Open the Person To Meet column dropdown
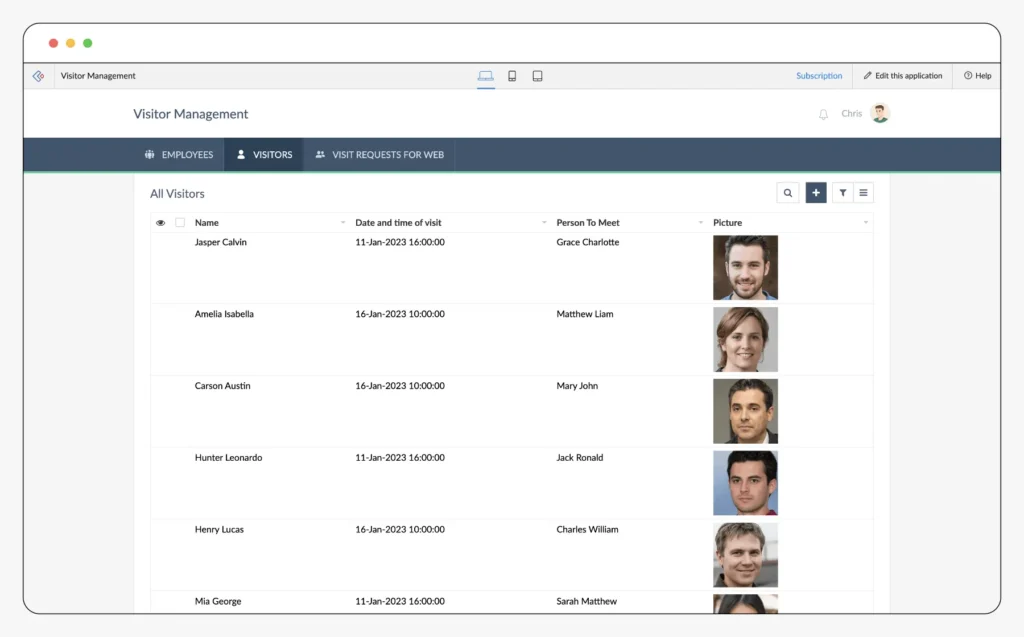Screen dimensions: 1024x637 (700, 222)
